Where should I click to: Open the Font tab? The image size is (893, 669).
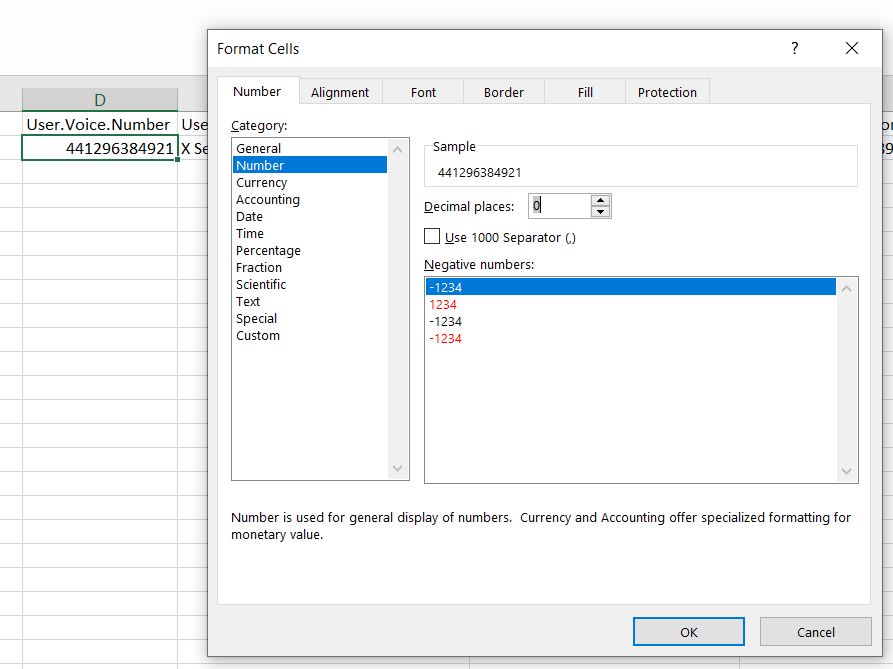coord(423,92)
